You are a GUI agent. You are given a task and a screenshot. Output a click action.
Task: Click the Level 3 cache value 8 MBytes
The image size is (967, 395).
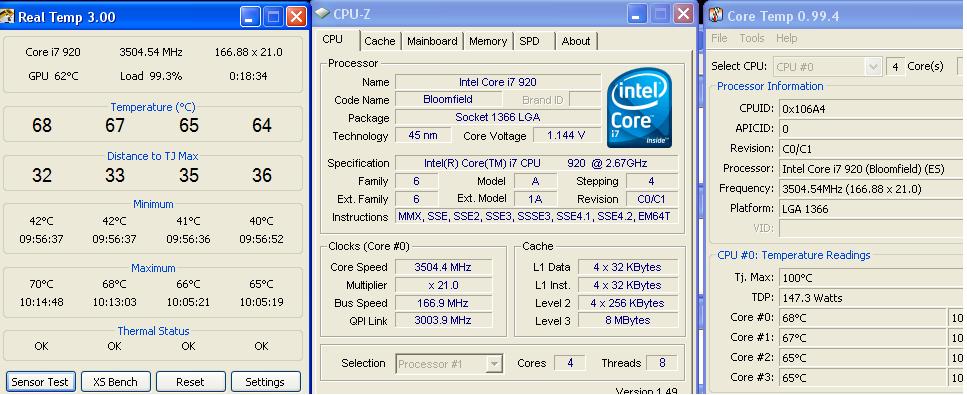coord(627,320)
